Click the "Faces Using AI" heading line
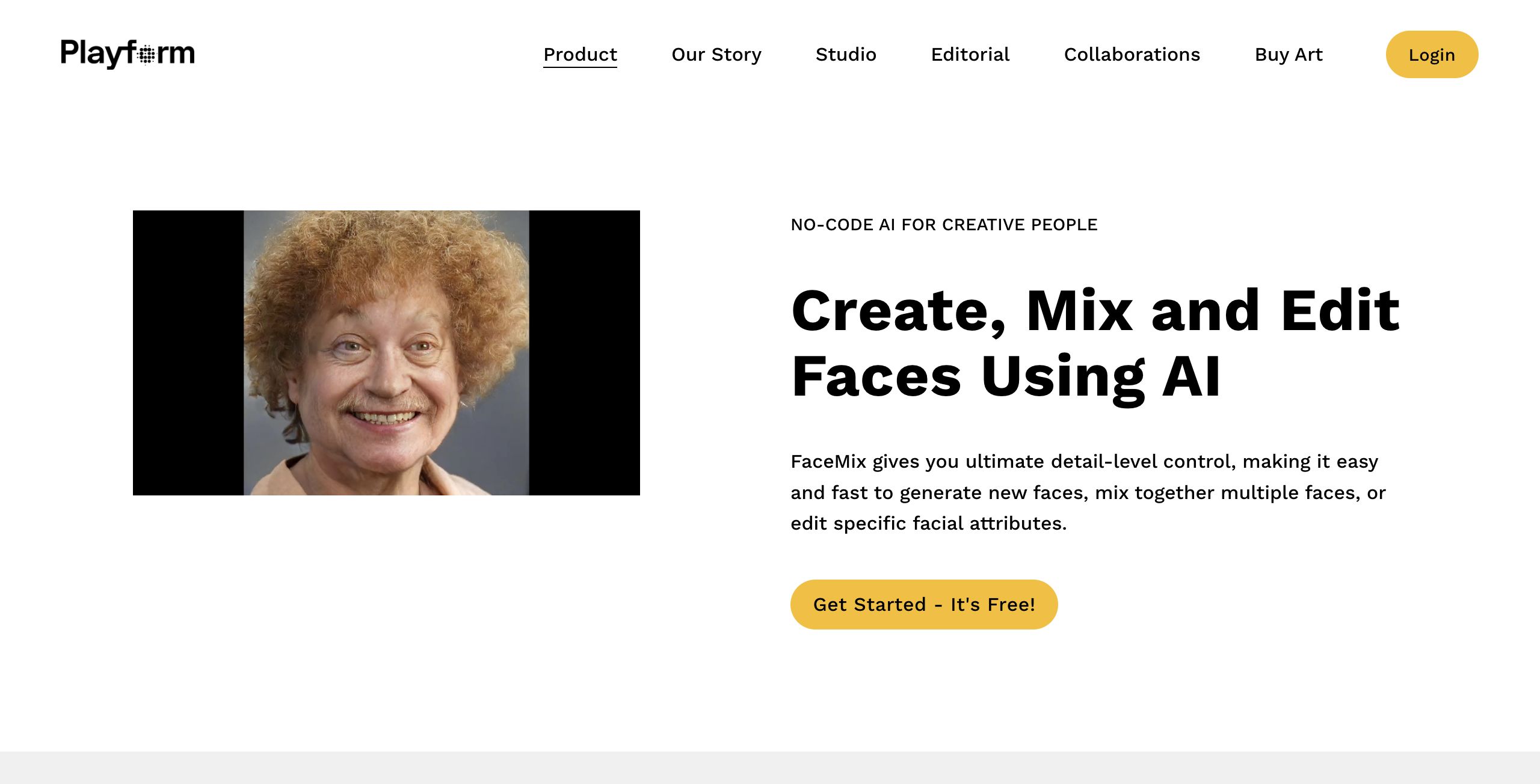This screenshot has height=784, width=1540. point(1006,377)
